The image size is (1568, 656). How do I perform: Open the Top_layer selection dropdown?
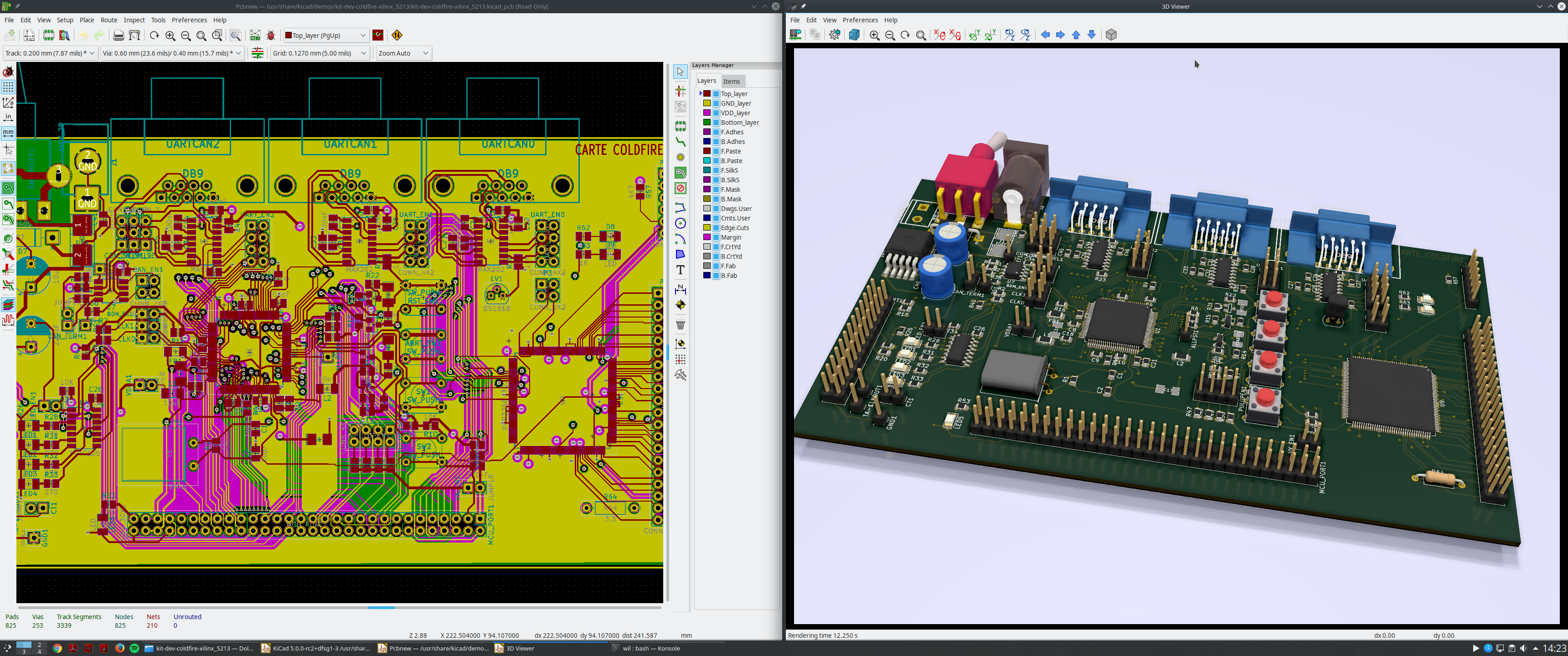pyautogui.click(x=325, y=35)
